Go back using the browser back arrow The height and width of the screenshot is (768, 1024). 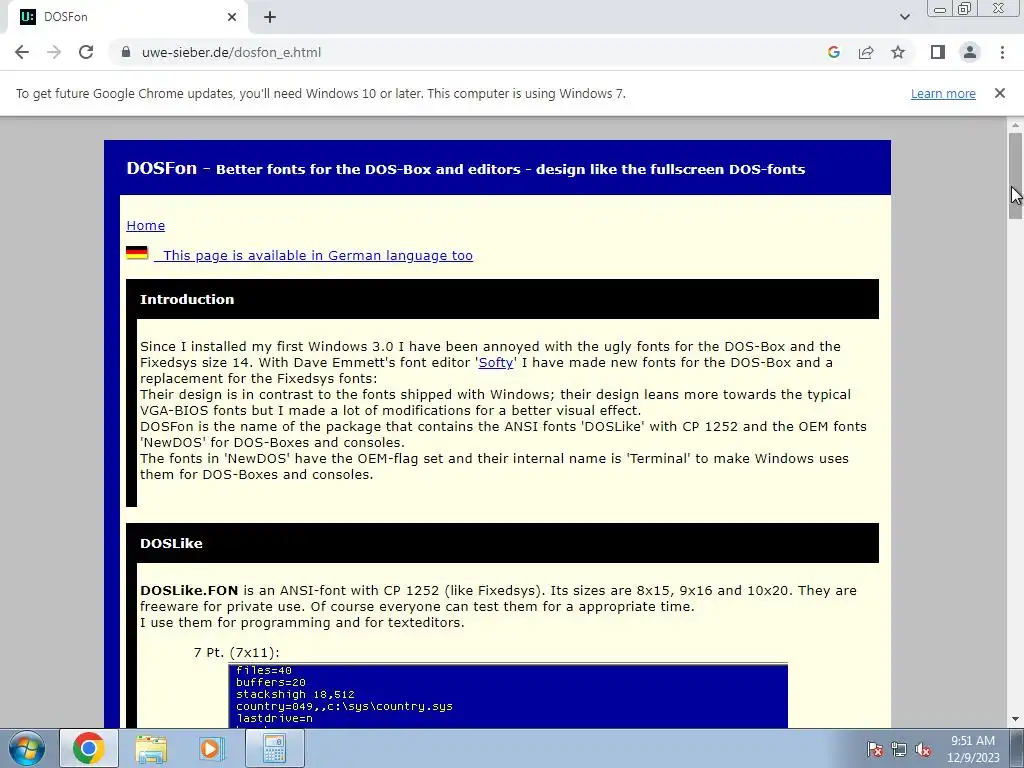point(22,52)
